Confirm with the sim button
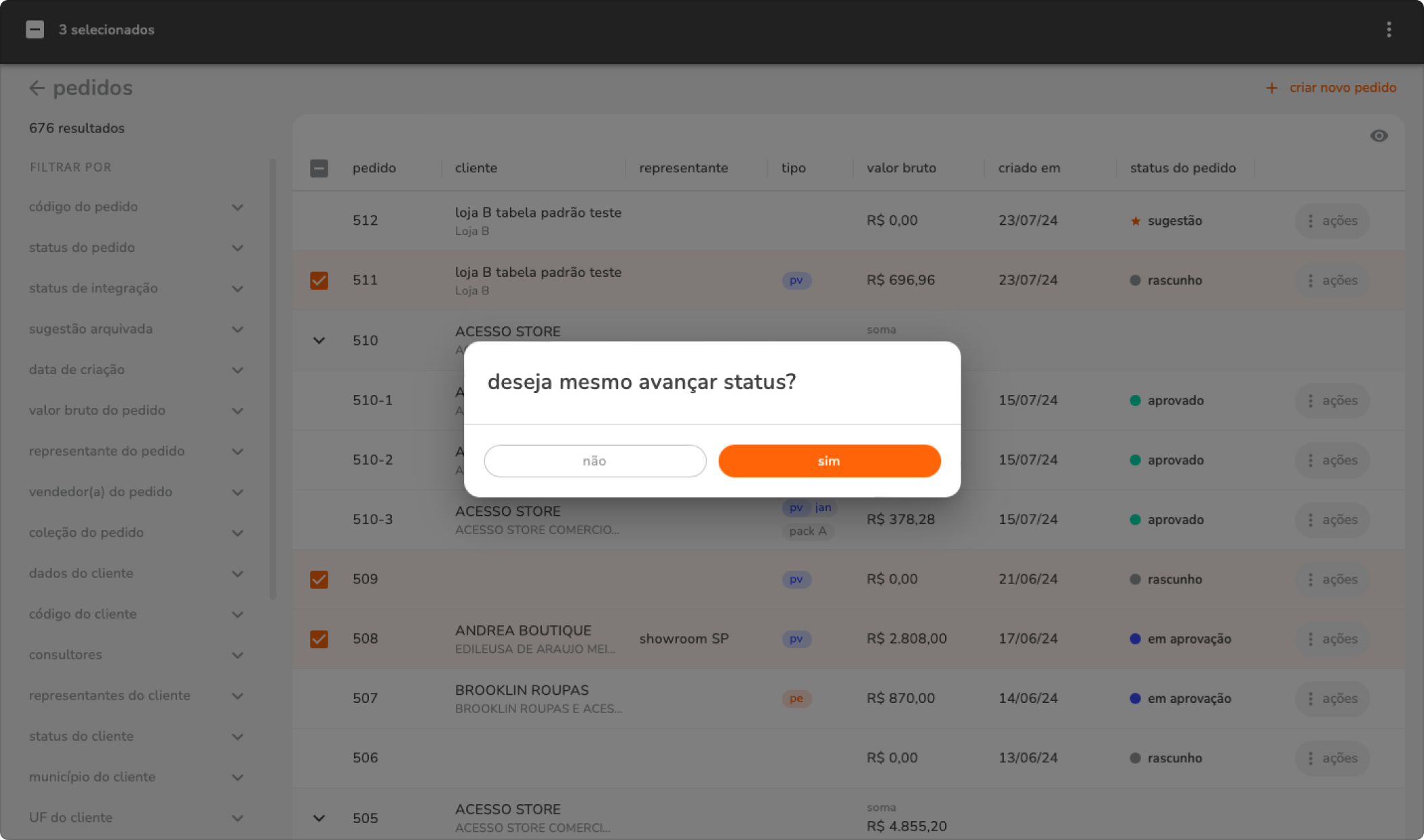The image size is (1424, 840). (829, 461)
